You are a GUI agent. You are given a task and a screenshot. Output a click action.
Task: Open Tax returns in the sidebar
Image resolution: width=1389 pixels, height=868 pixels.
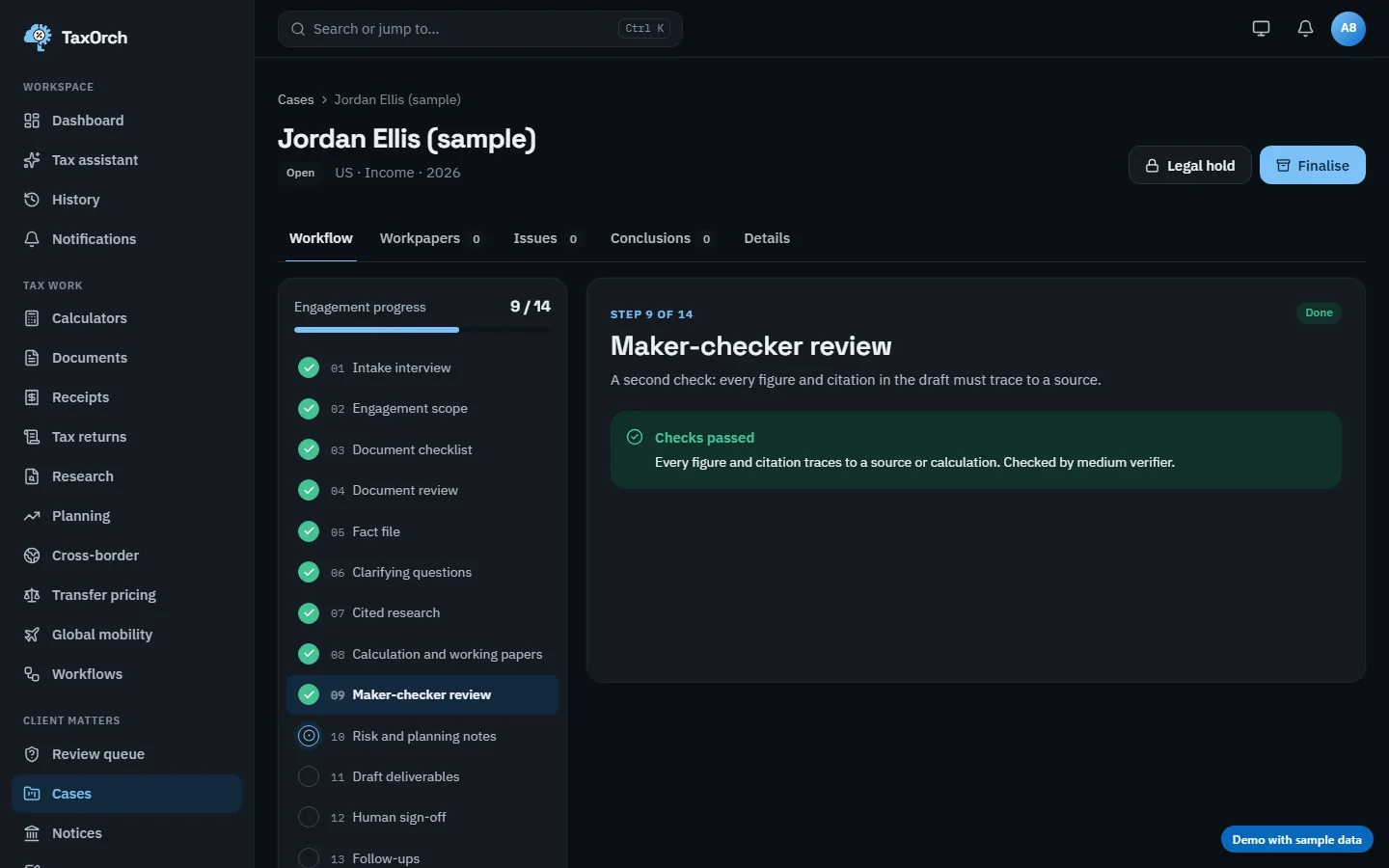click(126, 437)
